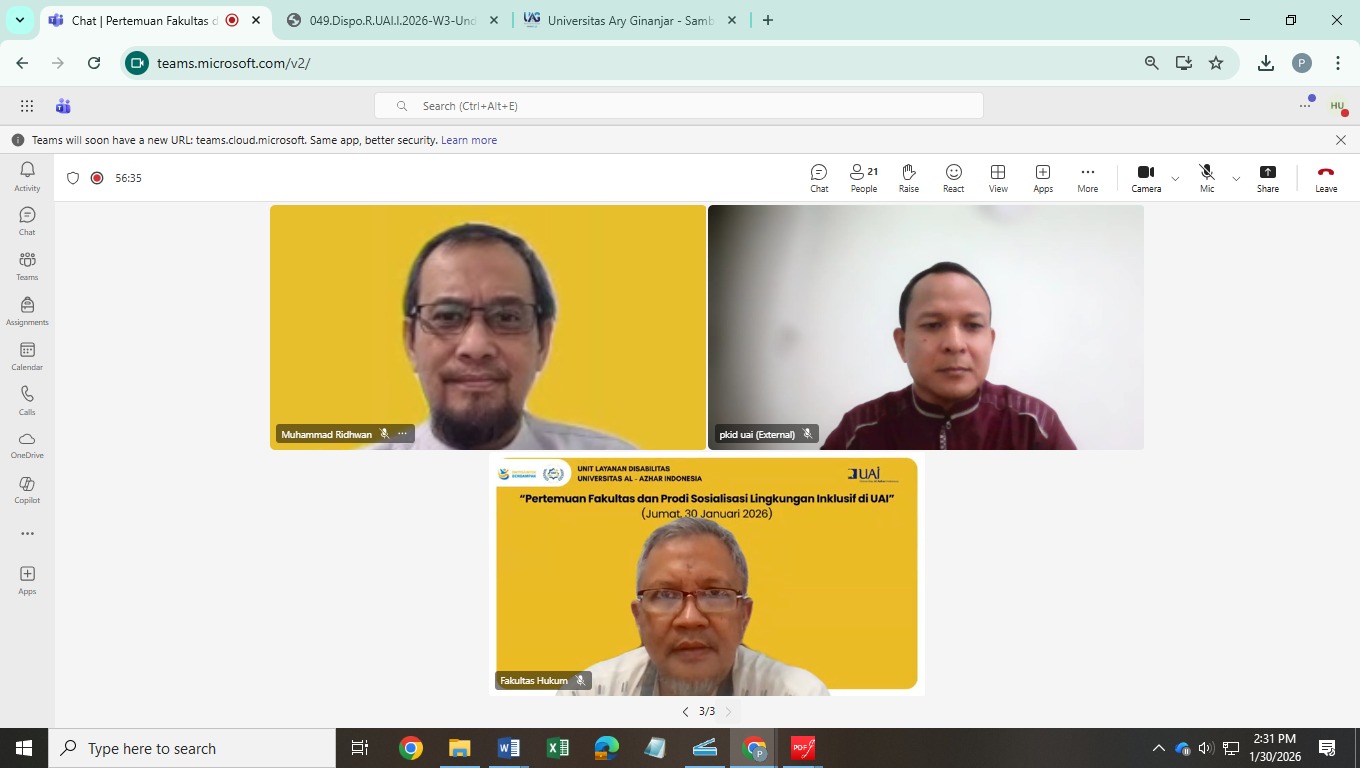Expand the Mic options dropdown arrow
The height and width of the screenshot is (768, 1360).
point(1236,179)
